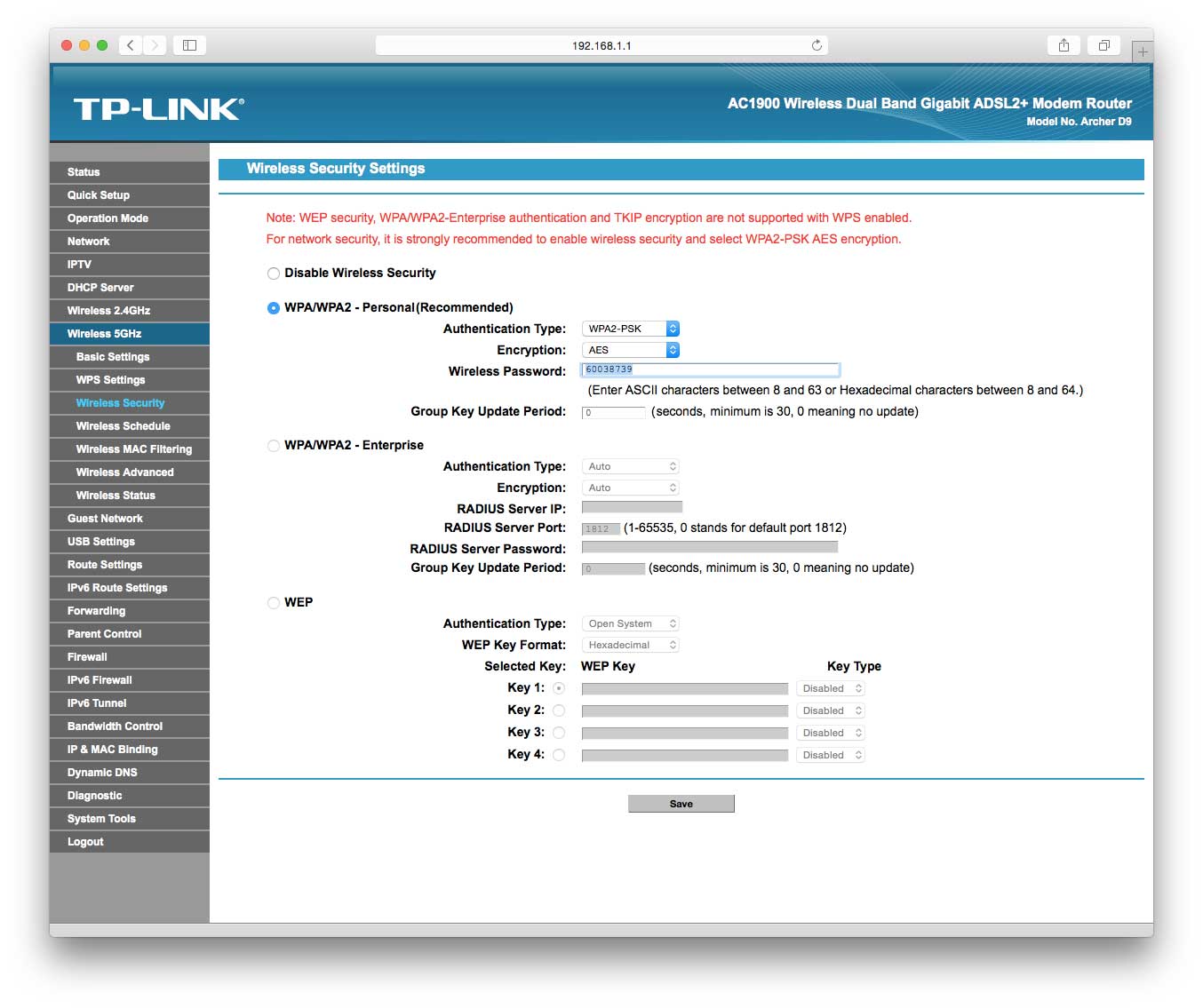
Task: Toggle the Safari sidebar icon
Action: pyautogui.click(x=189, y=45)
